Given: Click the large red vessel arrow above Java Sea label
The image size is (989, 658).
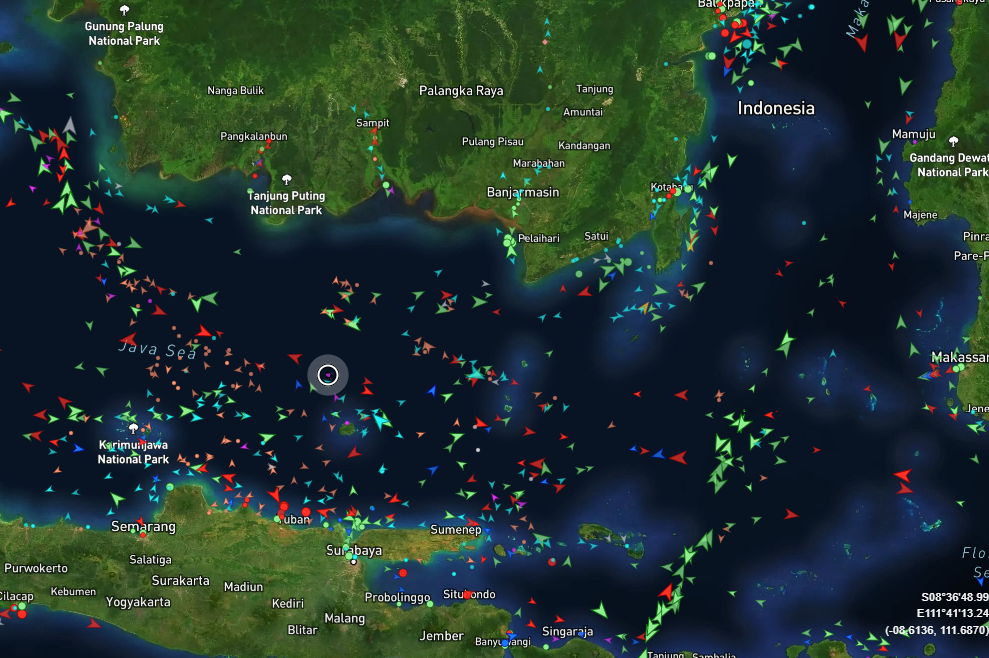Looking at the screenshot, I should pos(204,331).
